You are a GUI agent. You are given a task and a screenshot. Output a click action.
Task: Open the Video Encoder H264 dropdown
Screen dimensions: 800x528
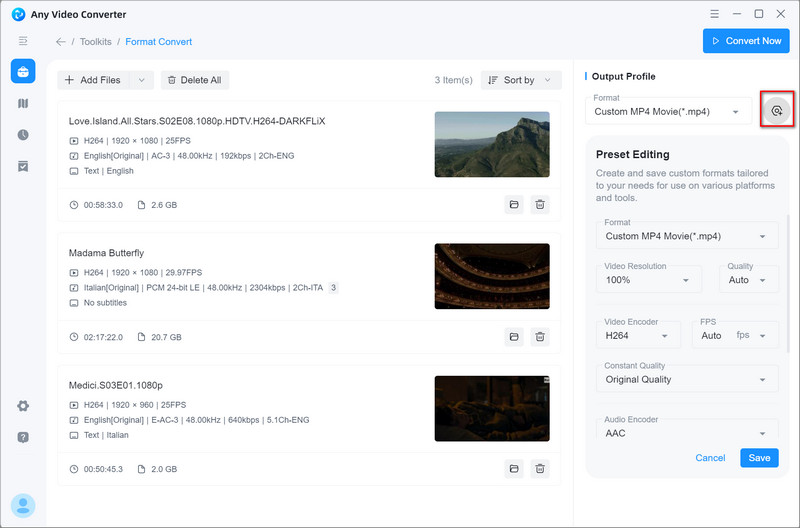[x=640, y=336]
